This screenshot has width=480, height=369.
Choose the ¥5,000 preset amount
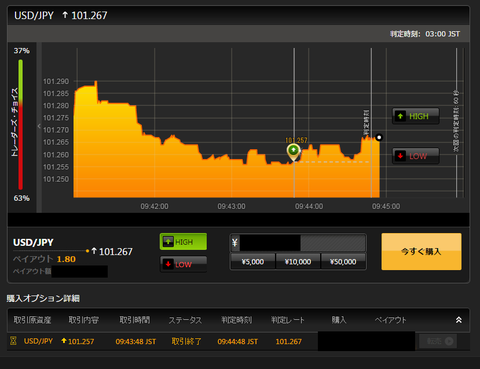253,262
